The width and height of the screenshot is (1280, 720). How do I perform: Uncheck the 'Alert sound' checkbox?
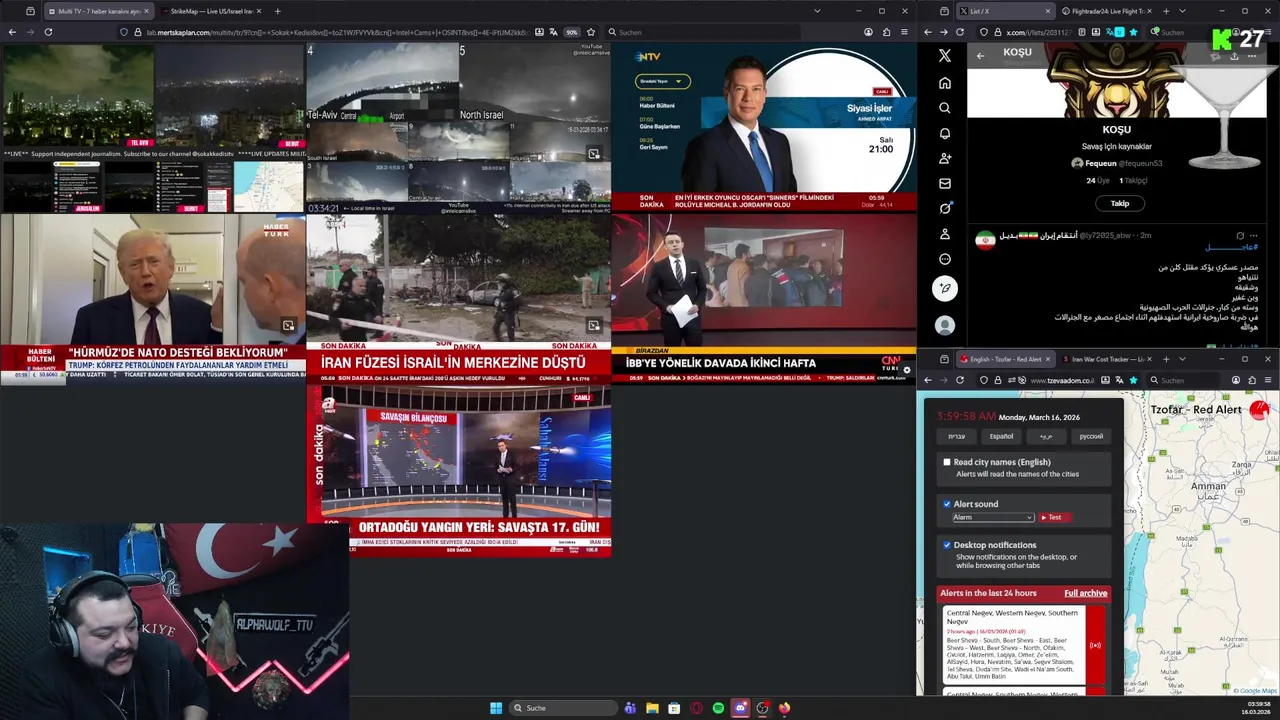tap(947, 504)
